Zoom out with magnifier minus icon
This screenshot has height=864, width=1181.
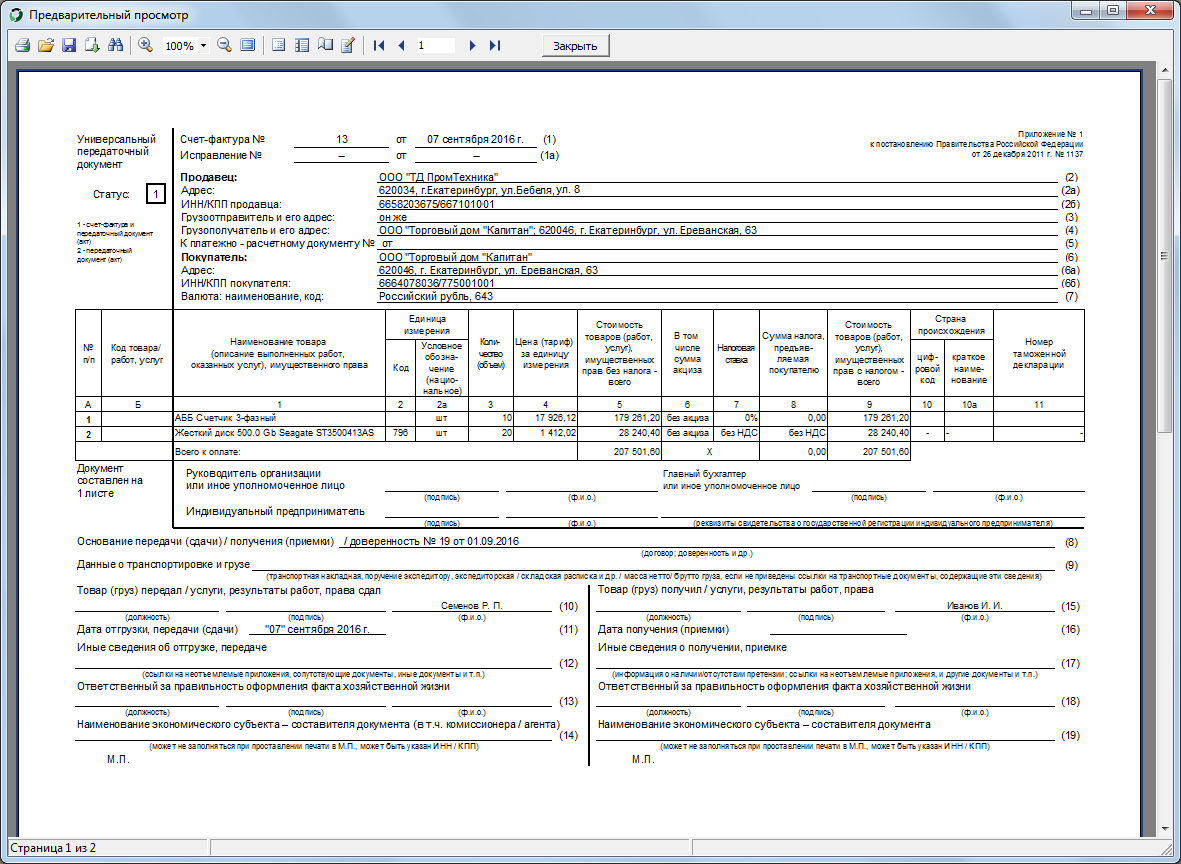point(224,45)
